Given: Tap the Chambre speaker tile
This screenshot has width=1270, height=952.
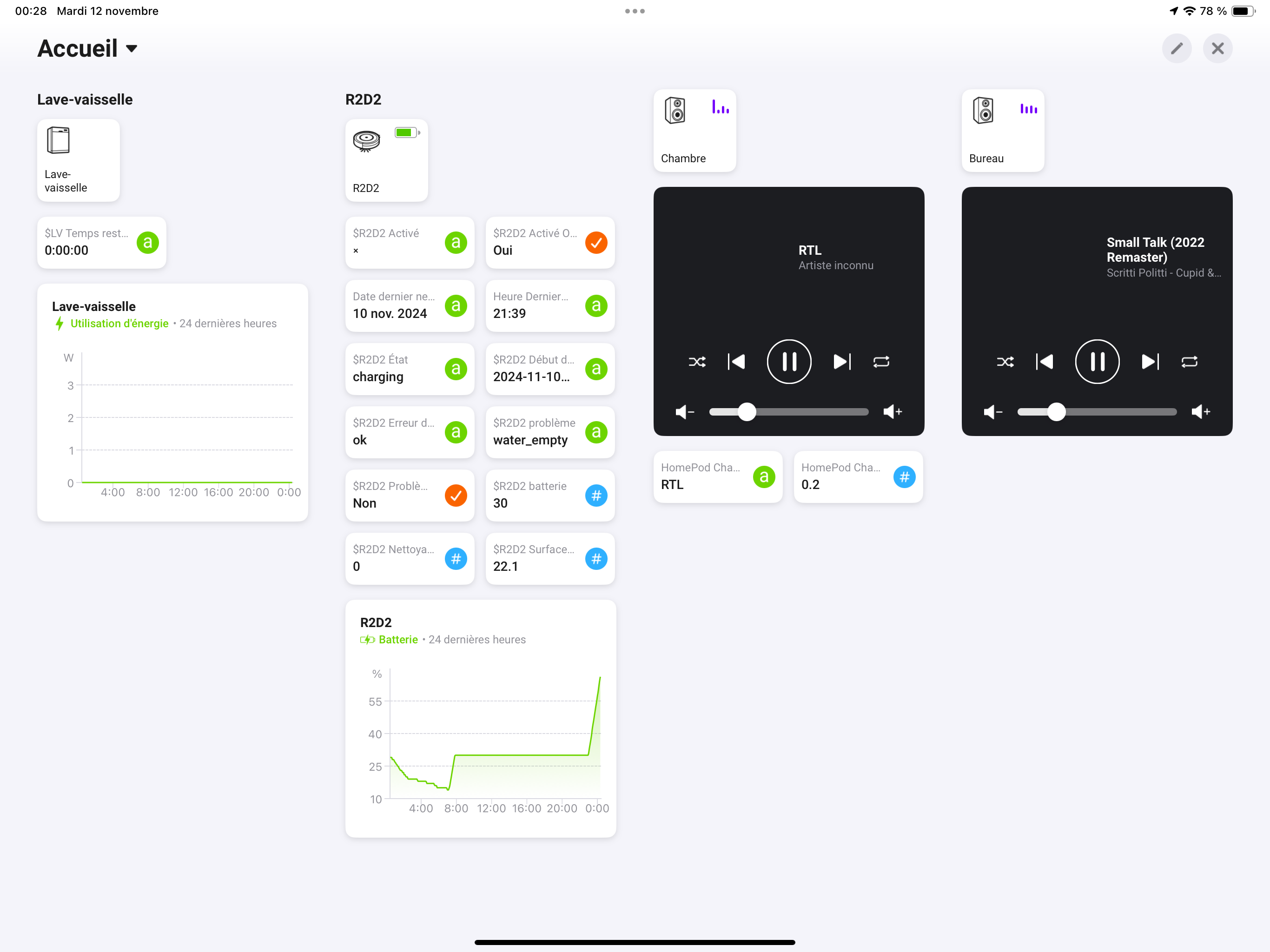Looking at the screenshot, I should [694, 130].
